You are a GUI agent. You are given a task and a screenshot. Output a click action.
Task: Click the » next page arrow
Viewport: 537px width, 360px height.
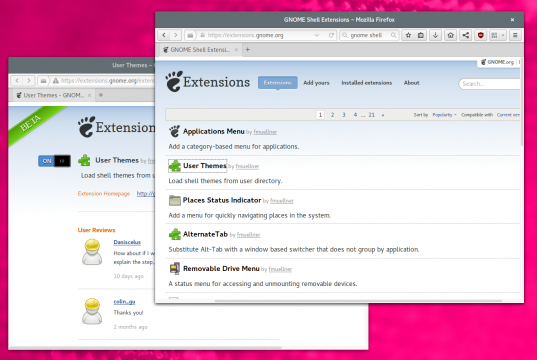383,115
